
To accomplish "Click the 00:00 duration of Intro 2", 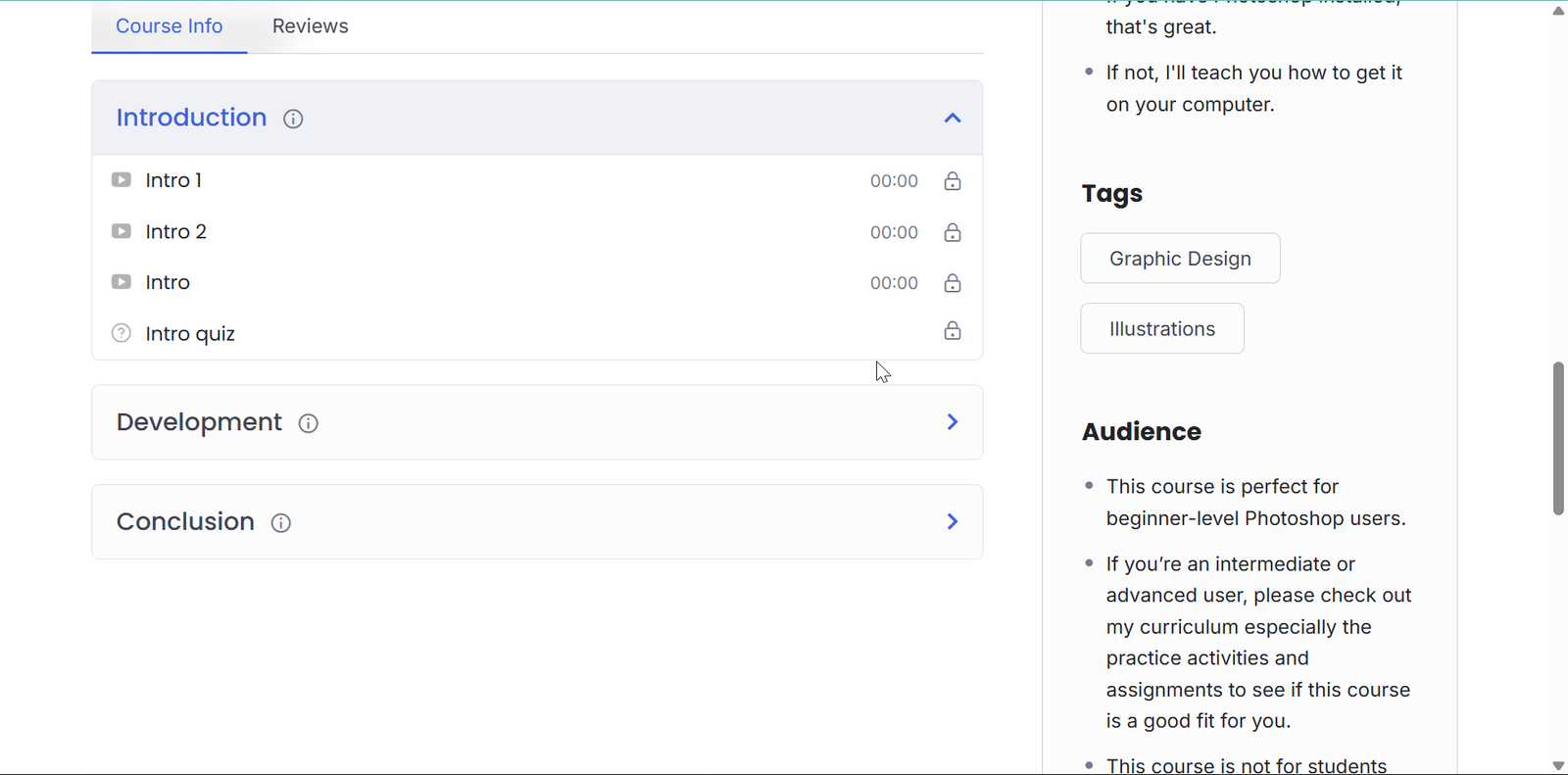I will (894, 232).
